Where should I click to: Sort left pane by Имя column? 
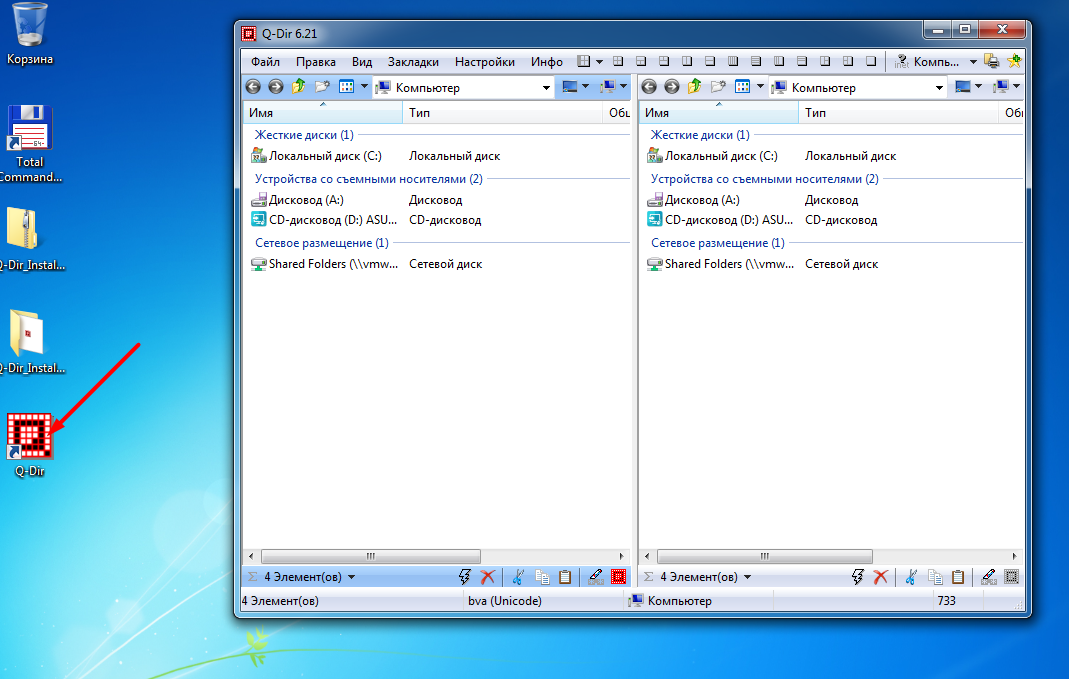coord(322,112)
